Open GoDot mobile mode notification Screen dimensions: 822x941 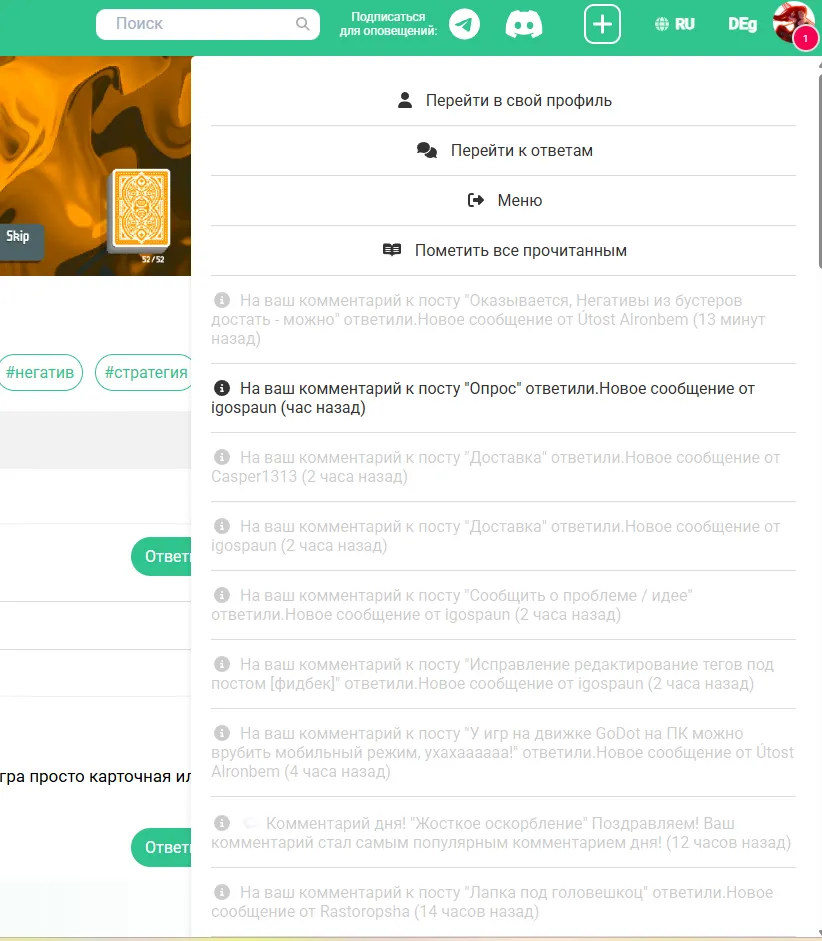(503, 753)
